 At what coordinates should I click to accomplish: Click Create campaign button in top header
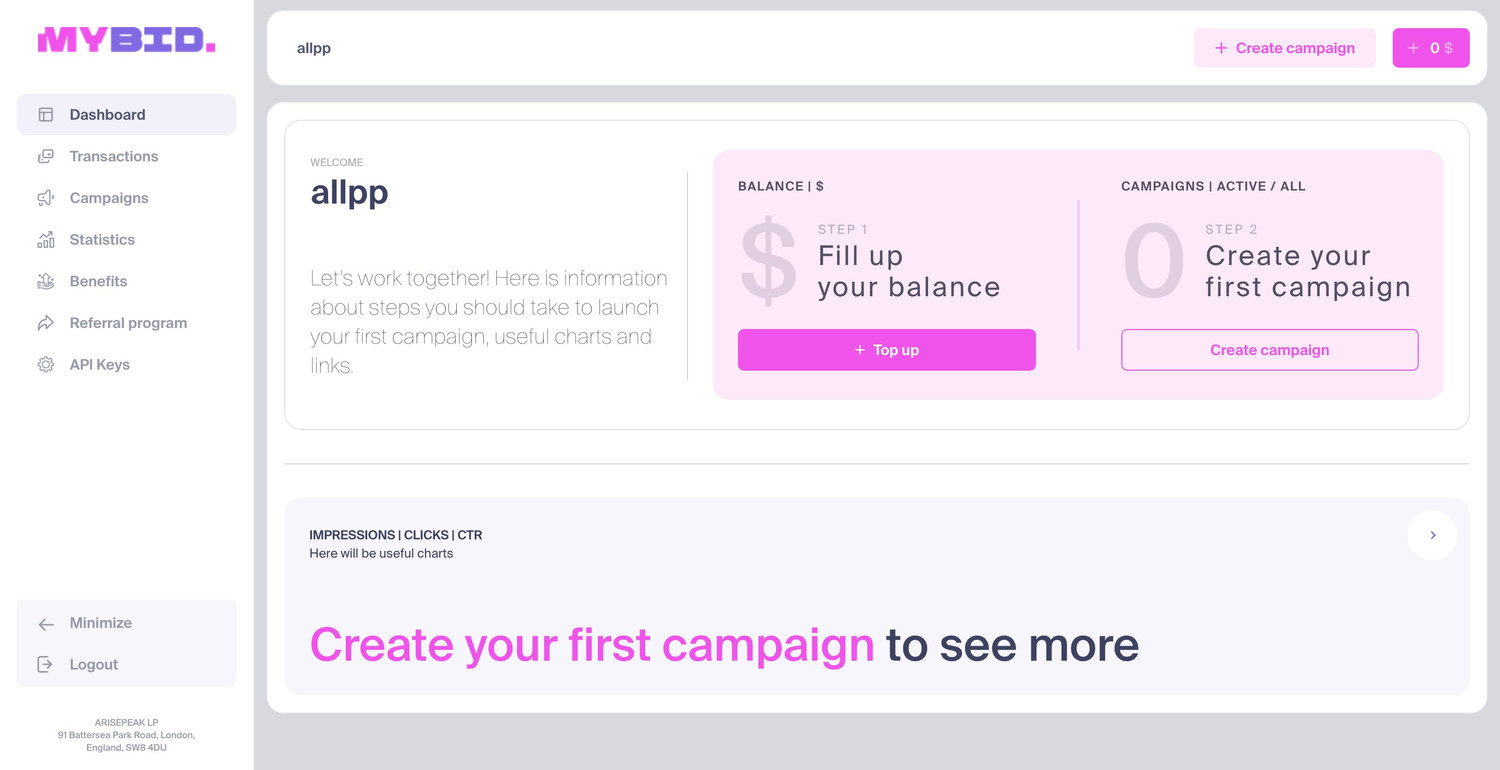click(1284, 48)
